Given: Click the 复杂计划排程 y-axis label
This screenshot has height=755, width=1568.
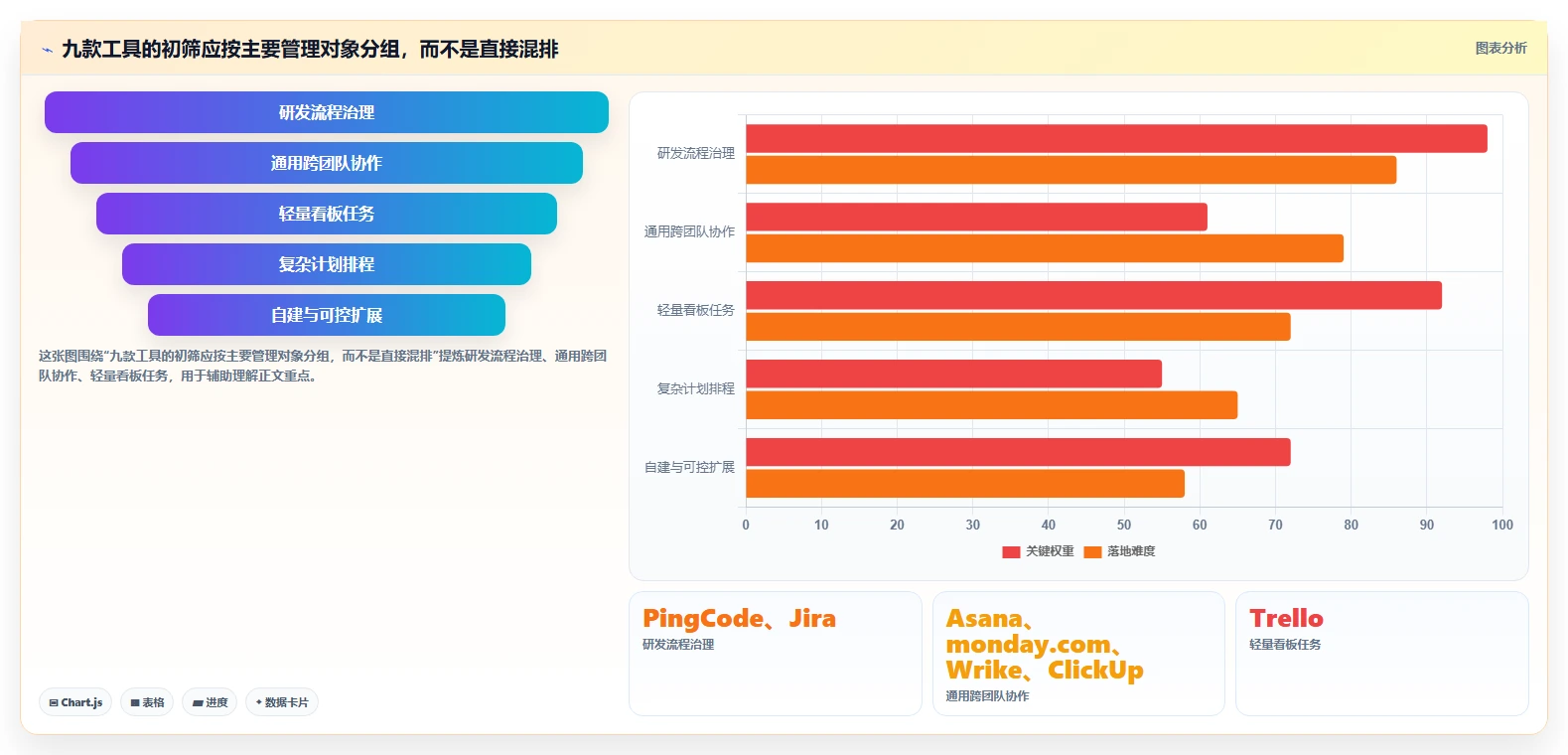Looking at the screenshot, I should pos(695,388).
